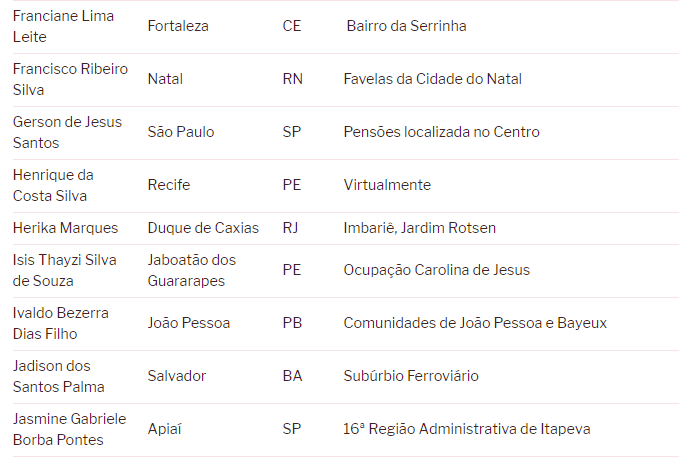Click the Jaboatão dos Guararapes cell

click(x=192, y=270)
